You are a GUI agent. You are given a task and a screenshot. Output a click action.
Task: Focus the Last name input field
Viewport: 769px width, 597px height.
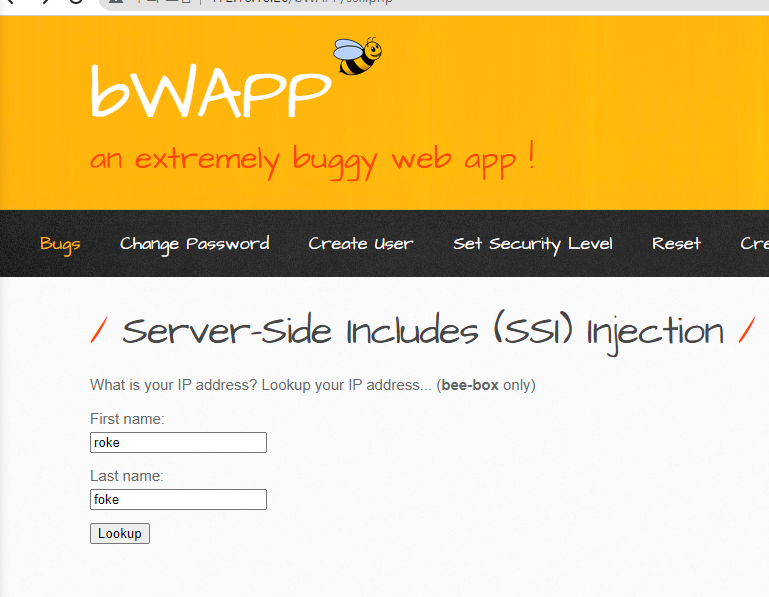click(179, 499)
